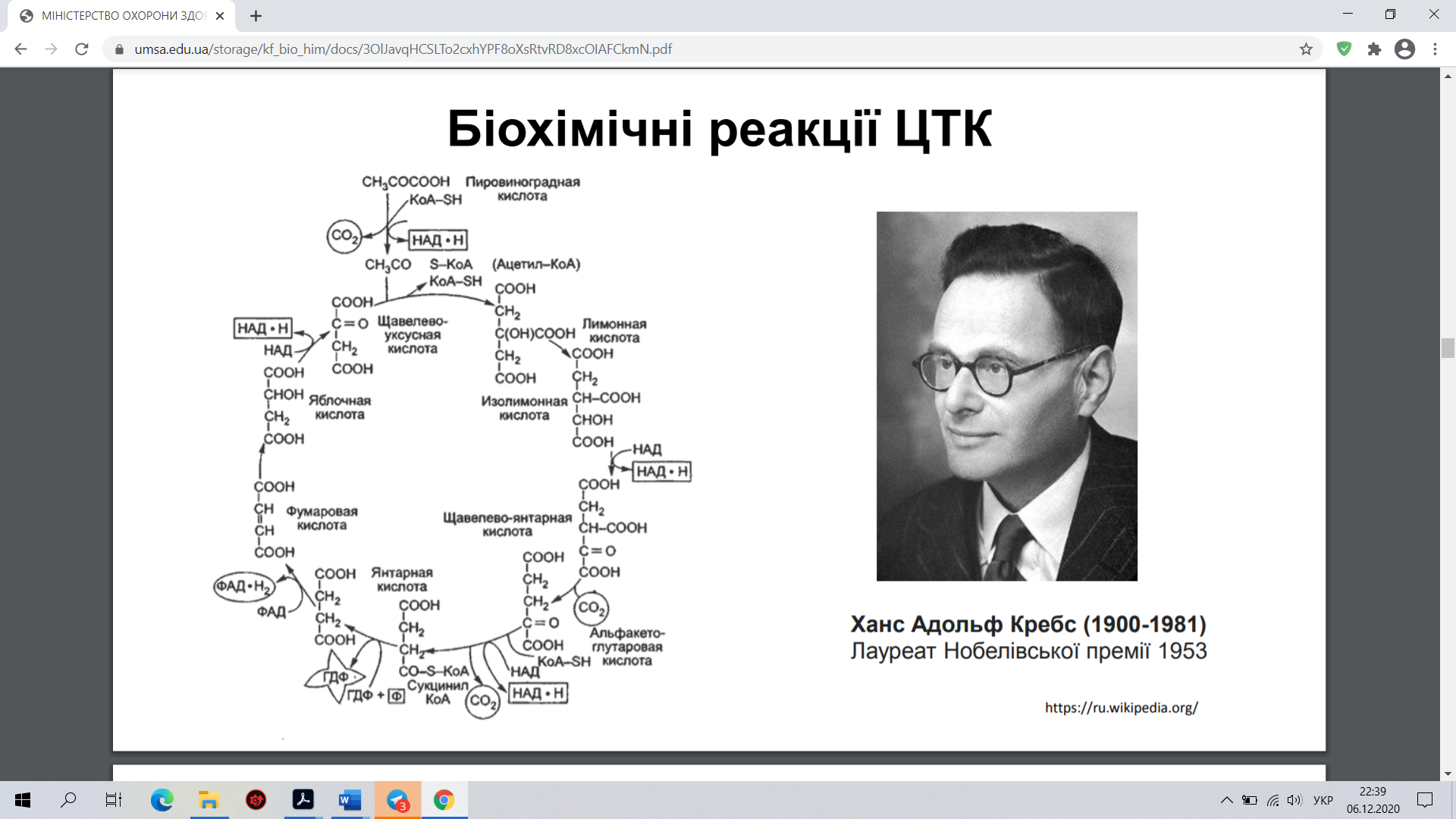Click the circled ФАД•H₂ label

(x=244, y=586)
